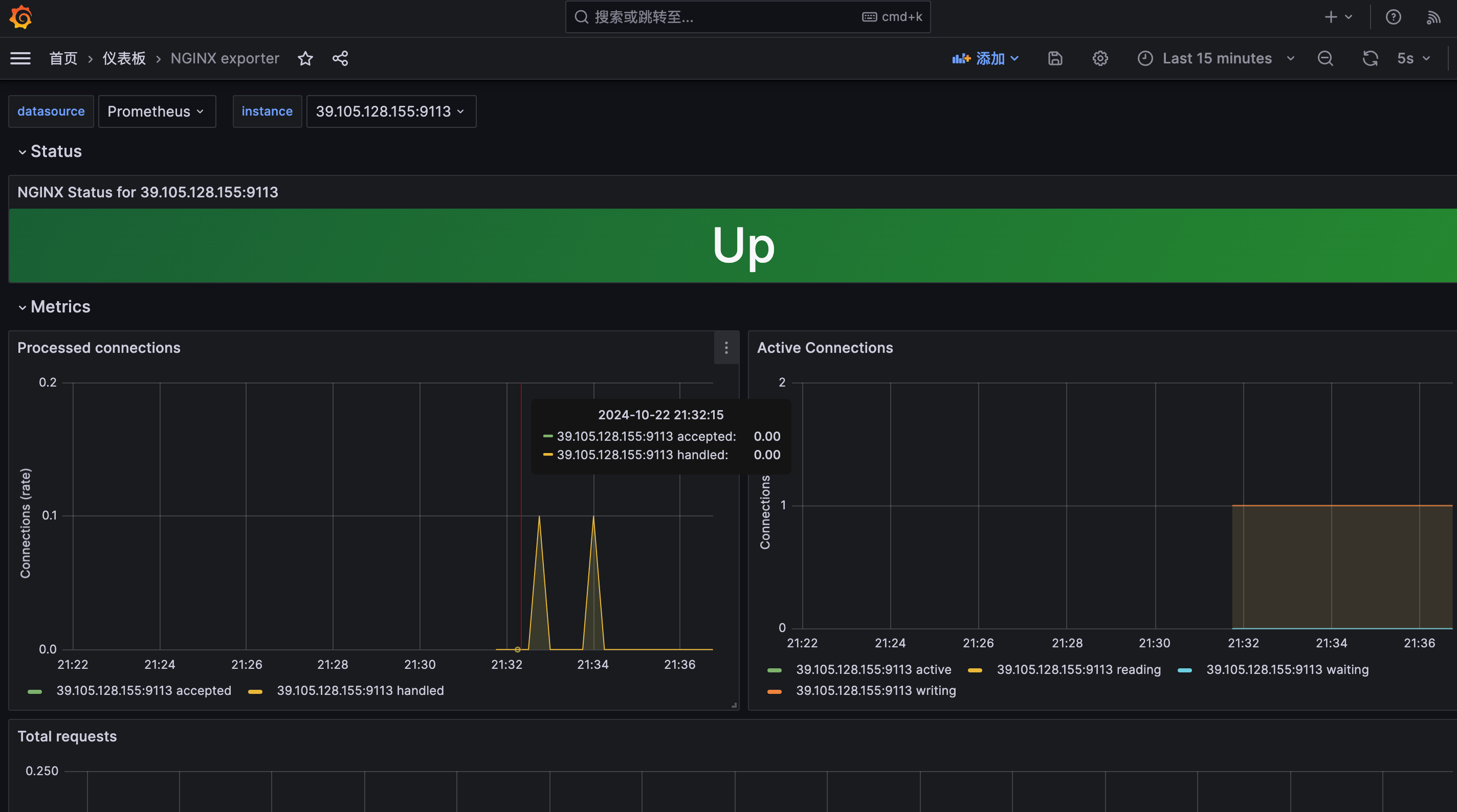The height and width of the screenshot is (812, 1457).
Task: Collapse the Metrics row
Action: point(54,306)
